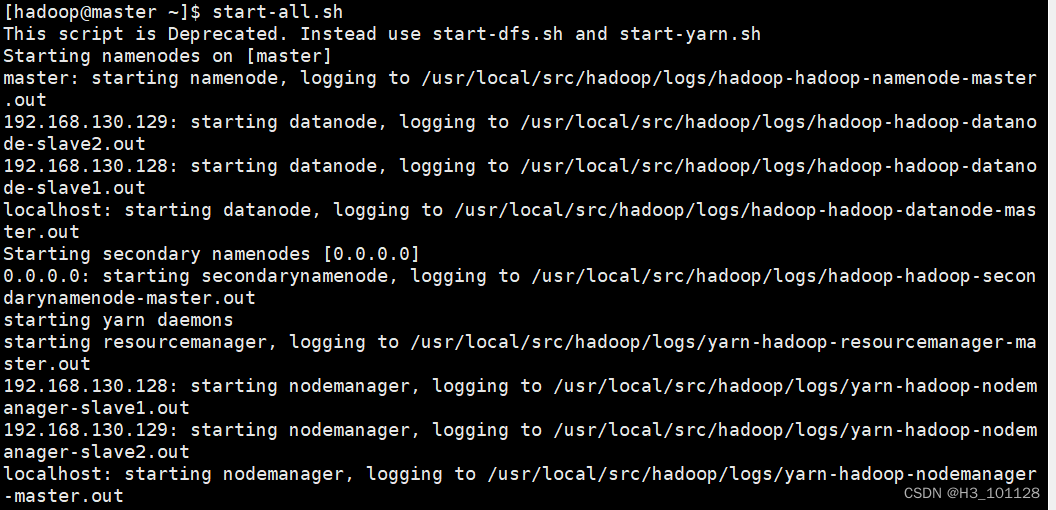
Task: Click 192.168.130.128 starting nodemanager line
Action: [520, 386]
